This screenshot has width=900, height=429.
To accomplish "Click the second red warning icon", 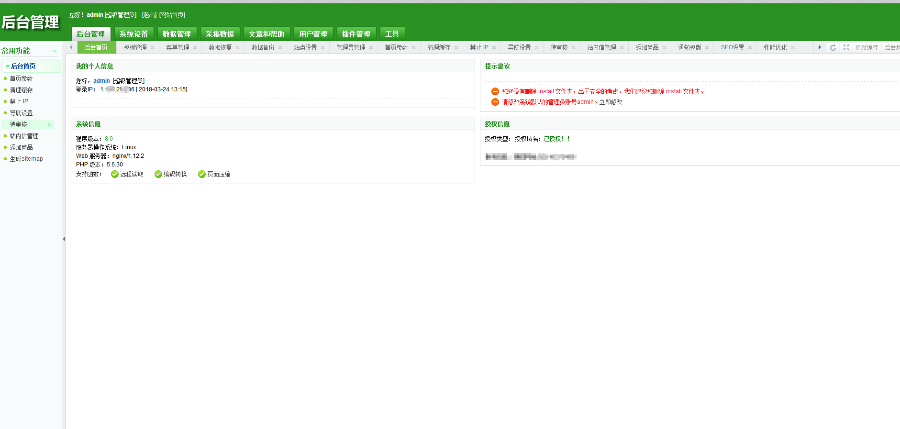I will [495, 102].
